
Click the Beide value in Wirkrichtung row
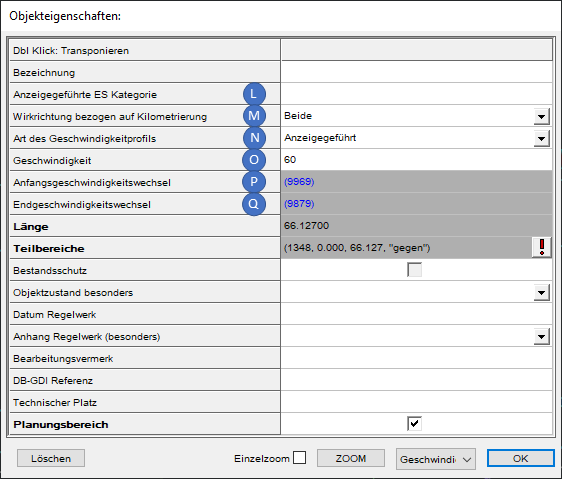pyautogui.click(x=298, y=116)
